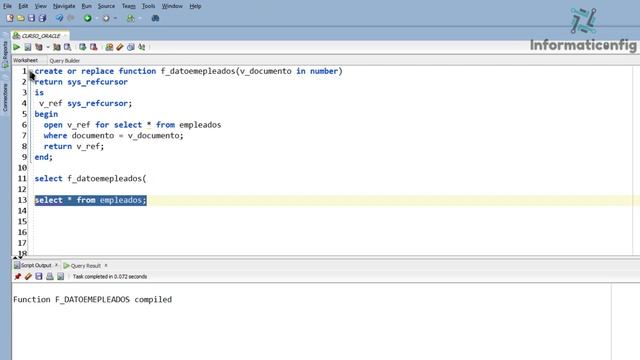Click the Rollback icon

pos(93,47)
